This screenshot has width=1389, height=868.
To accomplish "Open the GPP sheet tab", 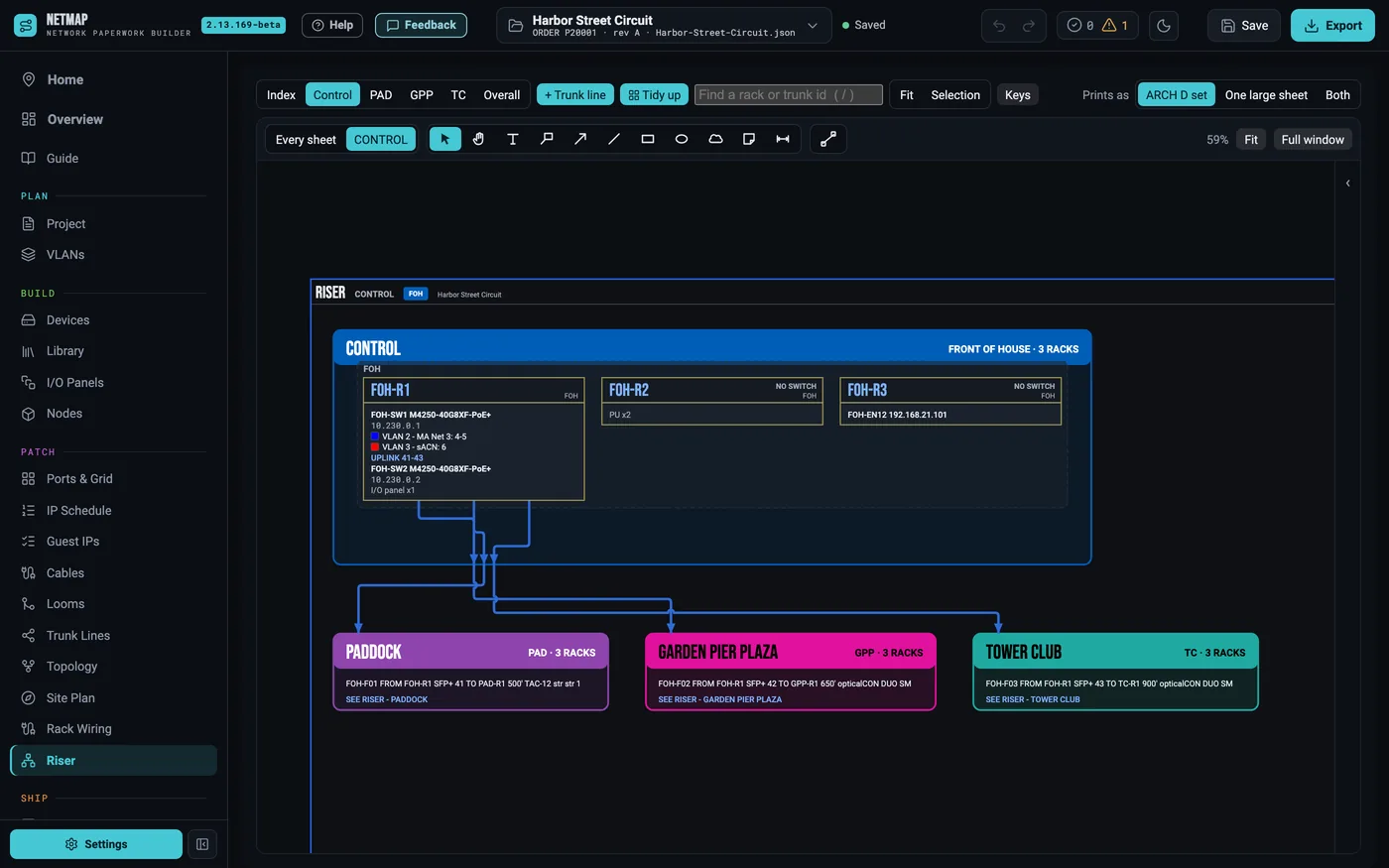I will pos(422,95).
